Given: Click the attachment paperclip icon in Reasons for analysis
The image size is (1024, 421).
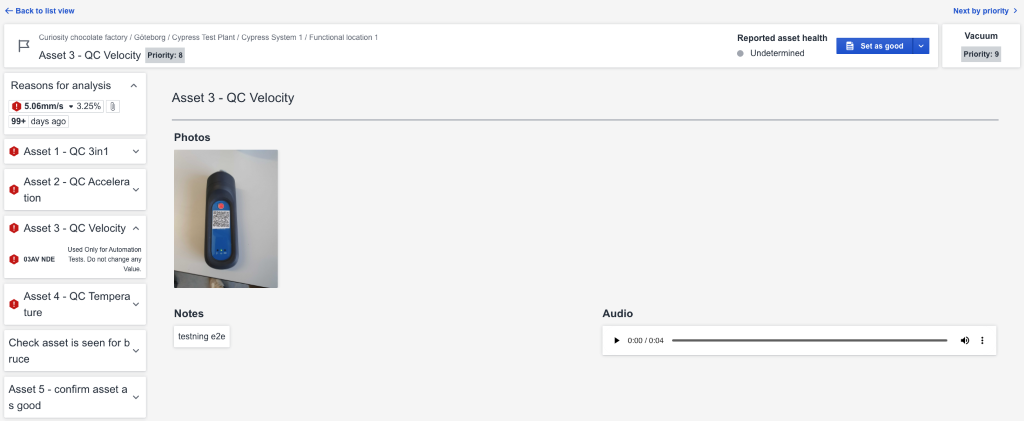Looking at the screenshot, I should 113,106.
